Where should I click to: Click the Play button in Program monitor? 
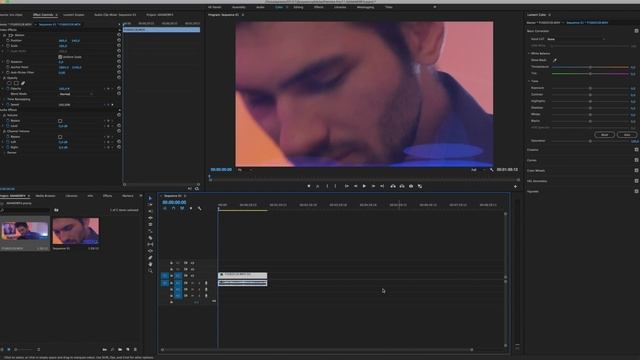[x=364, y=186]
